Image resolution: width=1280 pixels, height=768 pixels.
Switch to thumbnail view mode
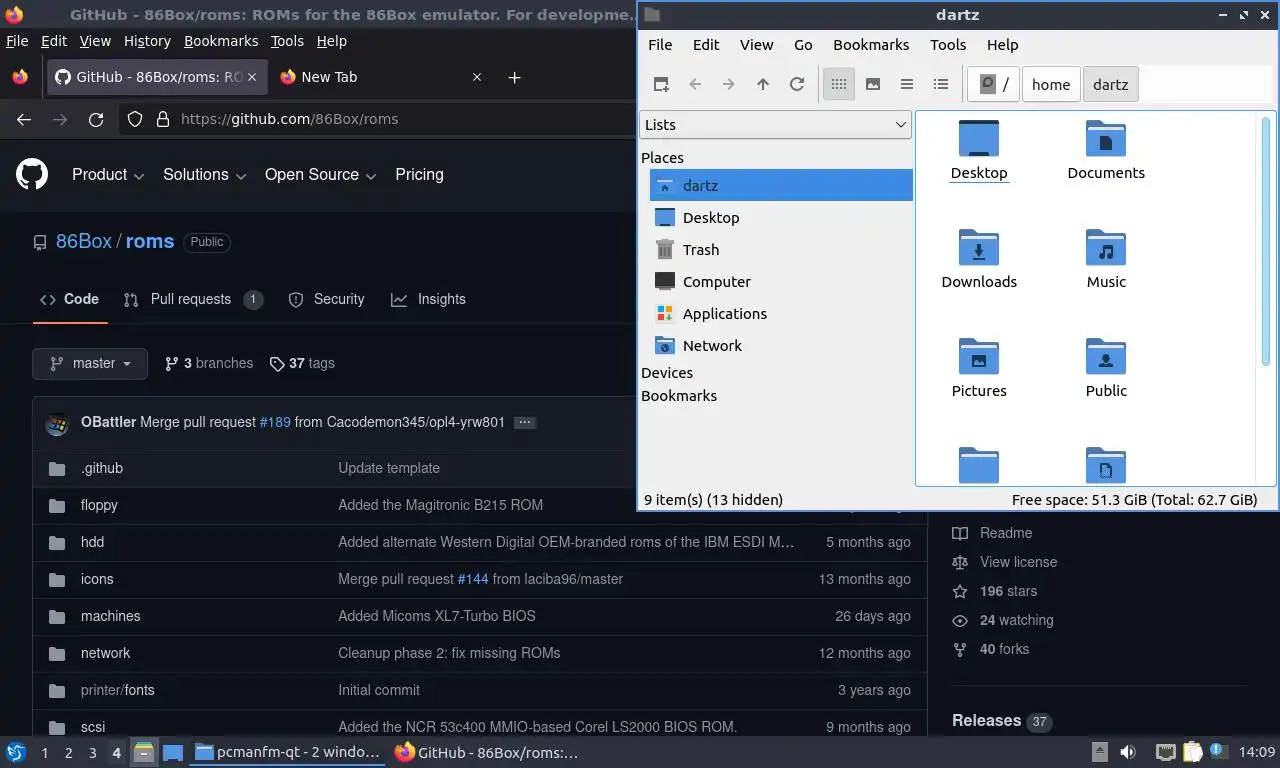click(873, 85)
